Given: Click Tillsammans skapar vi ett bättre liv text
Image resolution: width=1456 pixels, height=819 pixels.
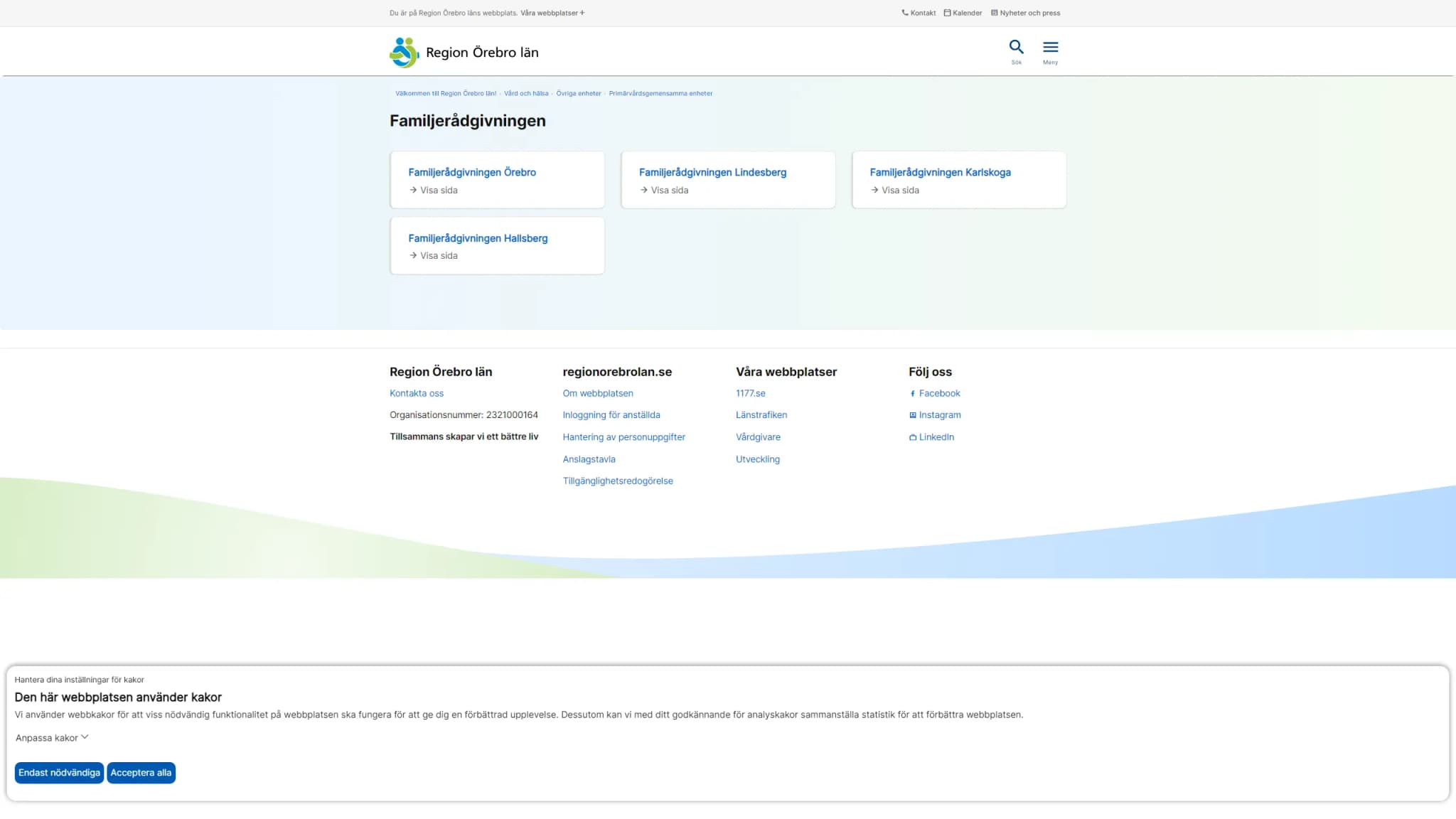Looking at the screenshot, I should (x=464, y=437).
